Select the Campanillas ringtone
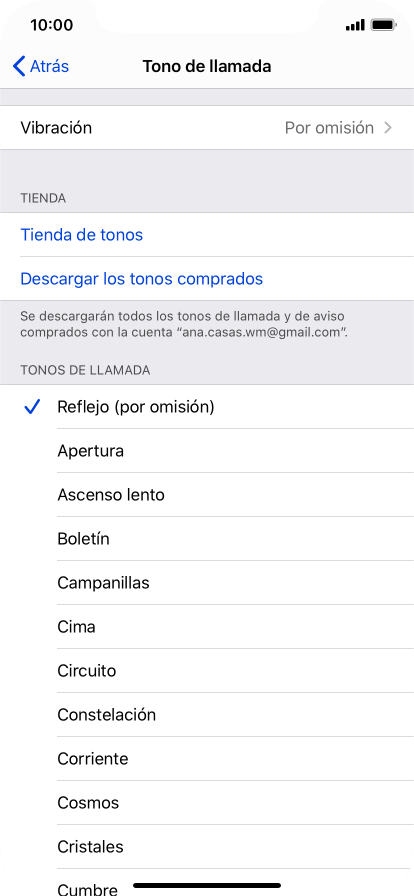 tap(207, 583)
